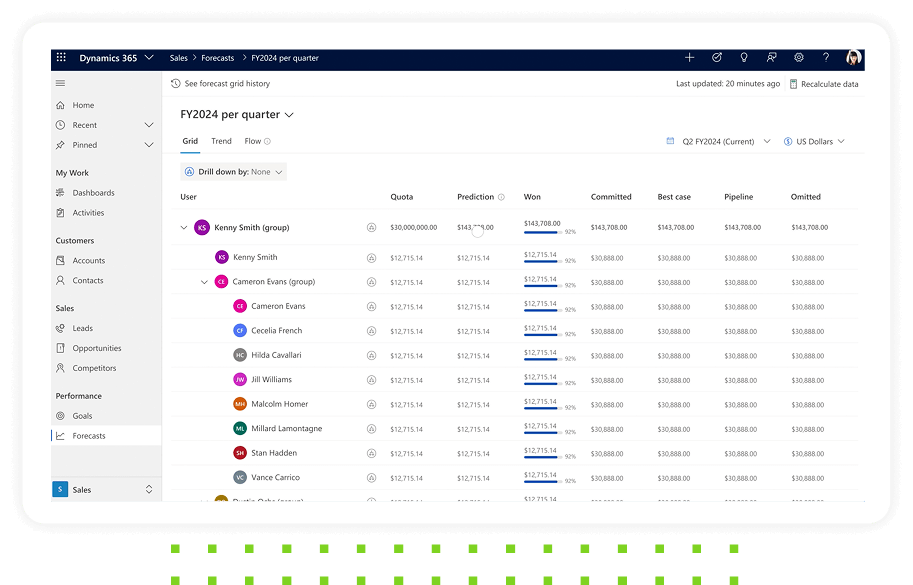Open the Dynamics 365 app switcher dropdown

(x=149, y=58)
